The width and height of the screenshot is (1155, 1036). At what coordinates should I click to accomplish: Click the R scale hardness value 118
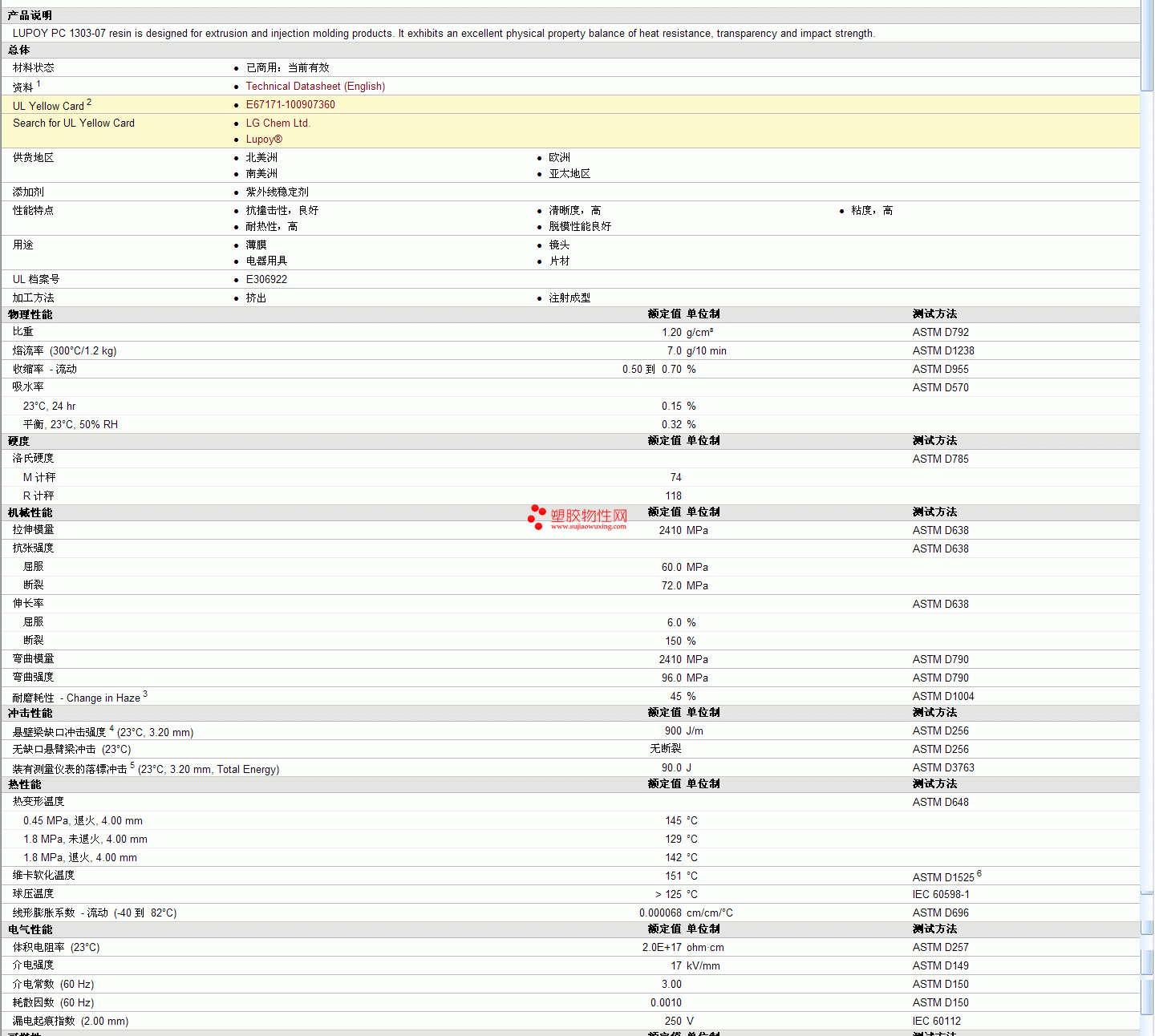coord(673,496)
